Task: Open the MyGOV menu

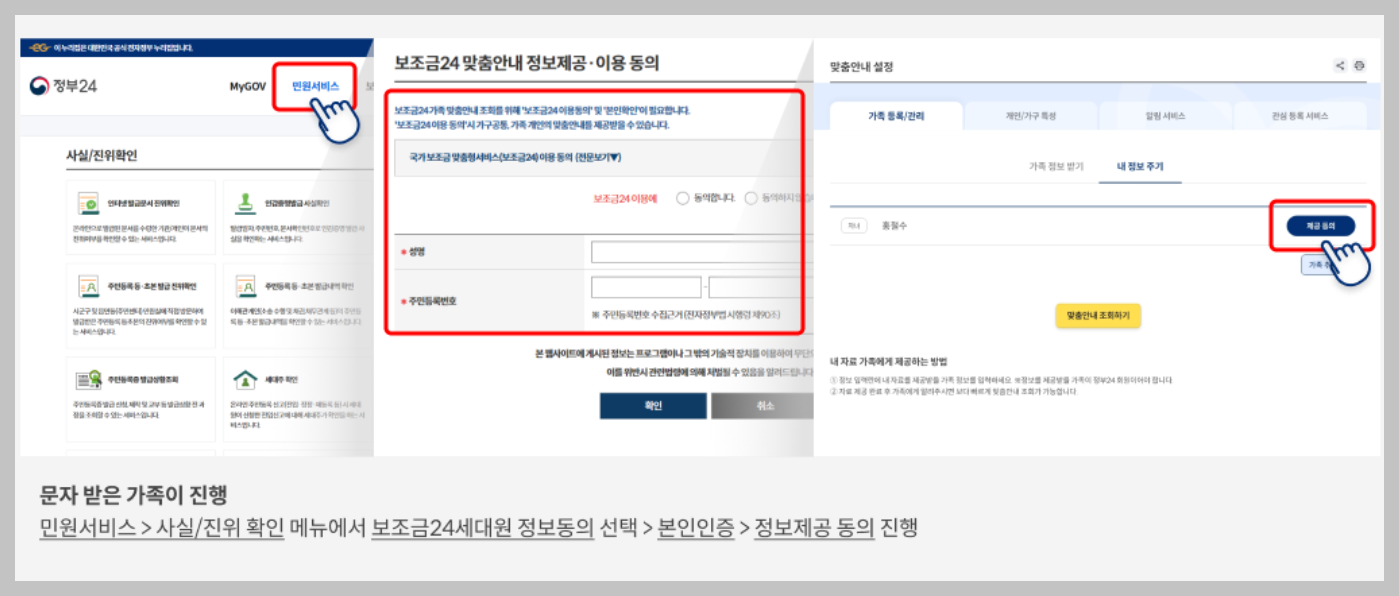Action: coord(247,87)
